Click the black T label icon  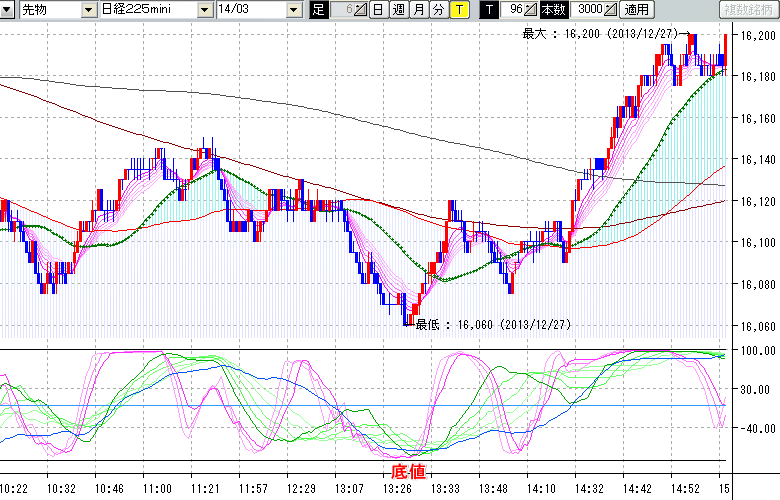[488, 10]
